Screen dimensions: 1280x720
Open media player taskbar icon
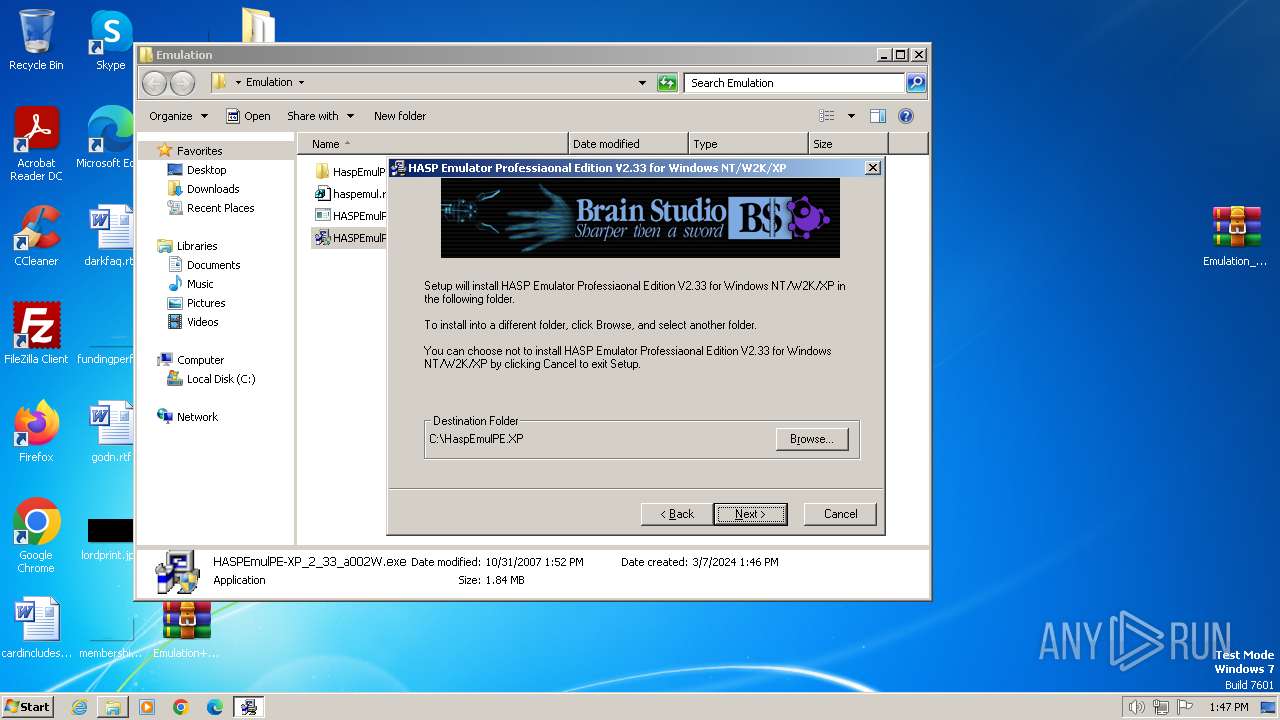(147, 707)
